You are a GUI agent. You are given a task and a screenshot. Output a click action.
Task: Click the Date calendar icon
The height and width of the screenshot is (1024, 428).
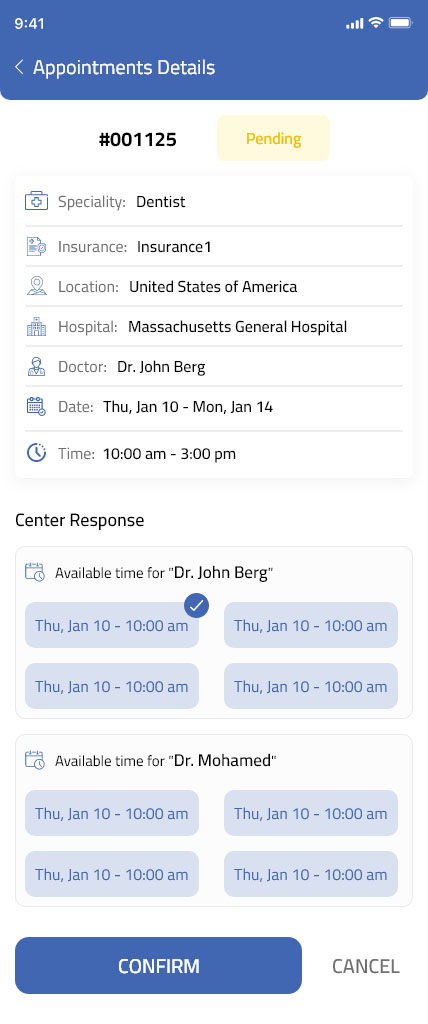[x=36, y=406]
